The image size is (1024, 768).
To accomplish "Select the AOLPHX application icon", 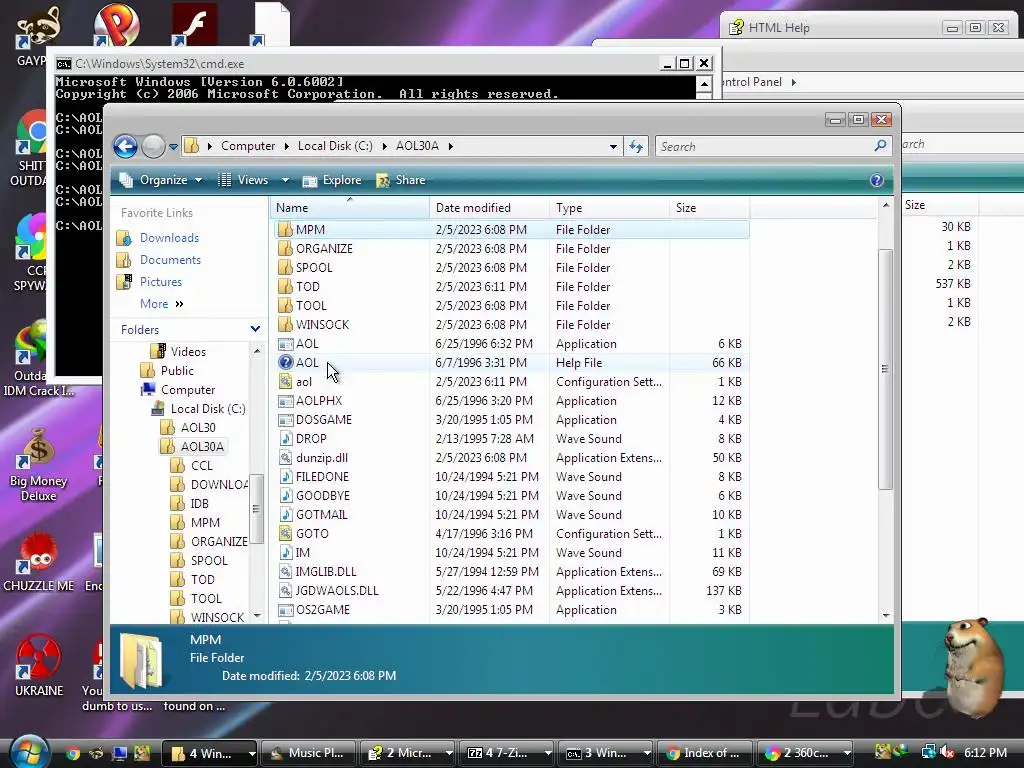I will pyautogui.click(x=285, y=400).
